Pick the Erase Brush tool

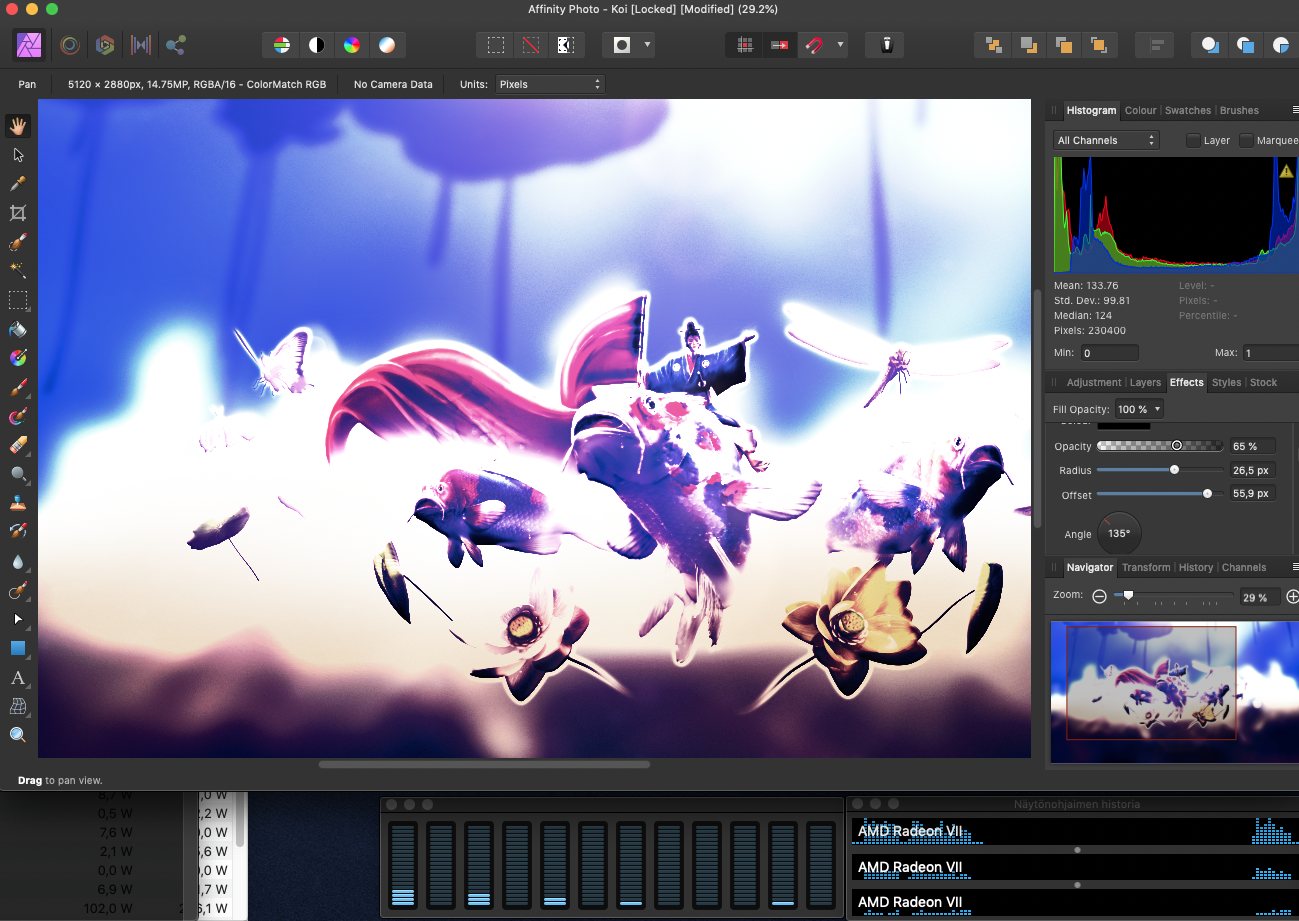(x=17, y=445)
